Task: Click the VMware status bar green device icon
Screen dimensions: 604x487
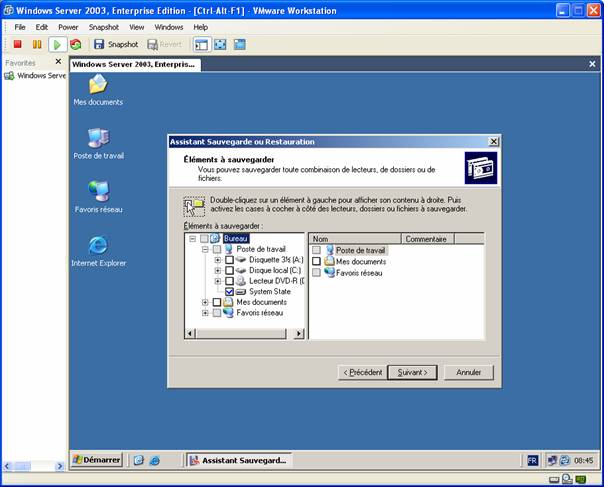Action: [x=581, y=480]
